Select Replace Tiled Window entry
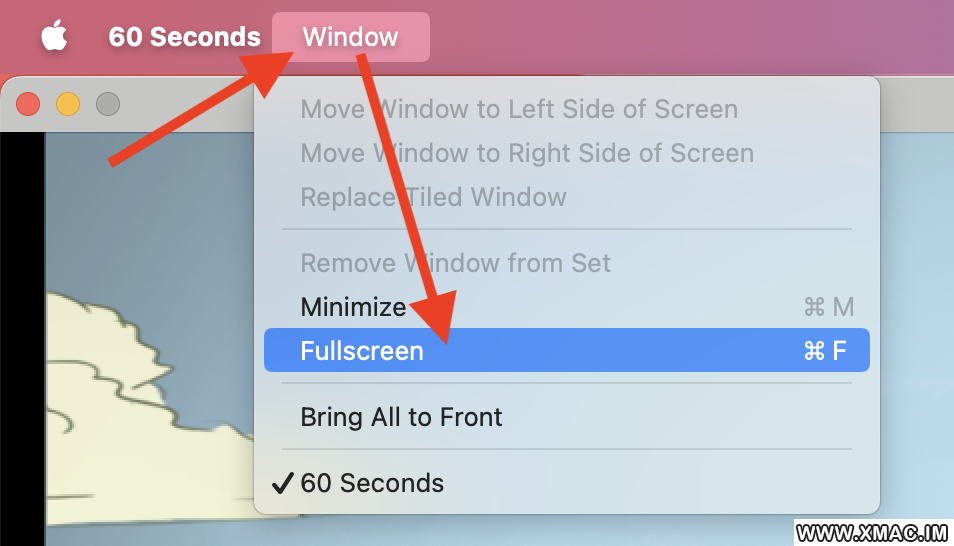This screenshot has height=546, width=954. tap(433, 197)
